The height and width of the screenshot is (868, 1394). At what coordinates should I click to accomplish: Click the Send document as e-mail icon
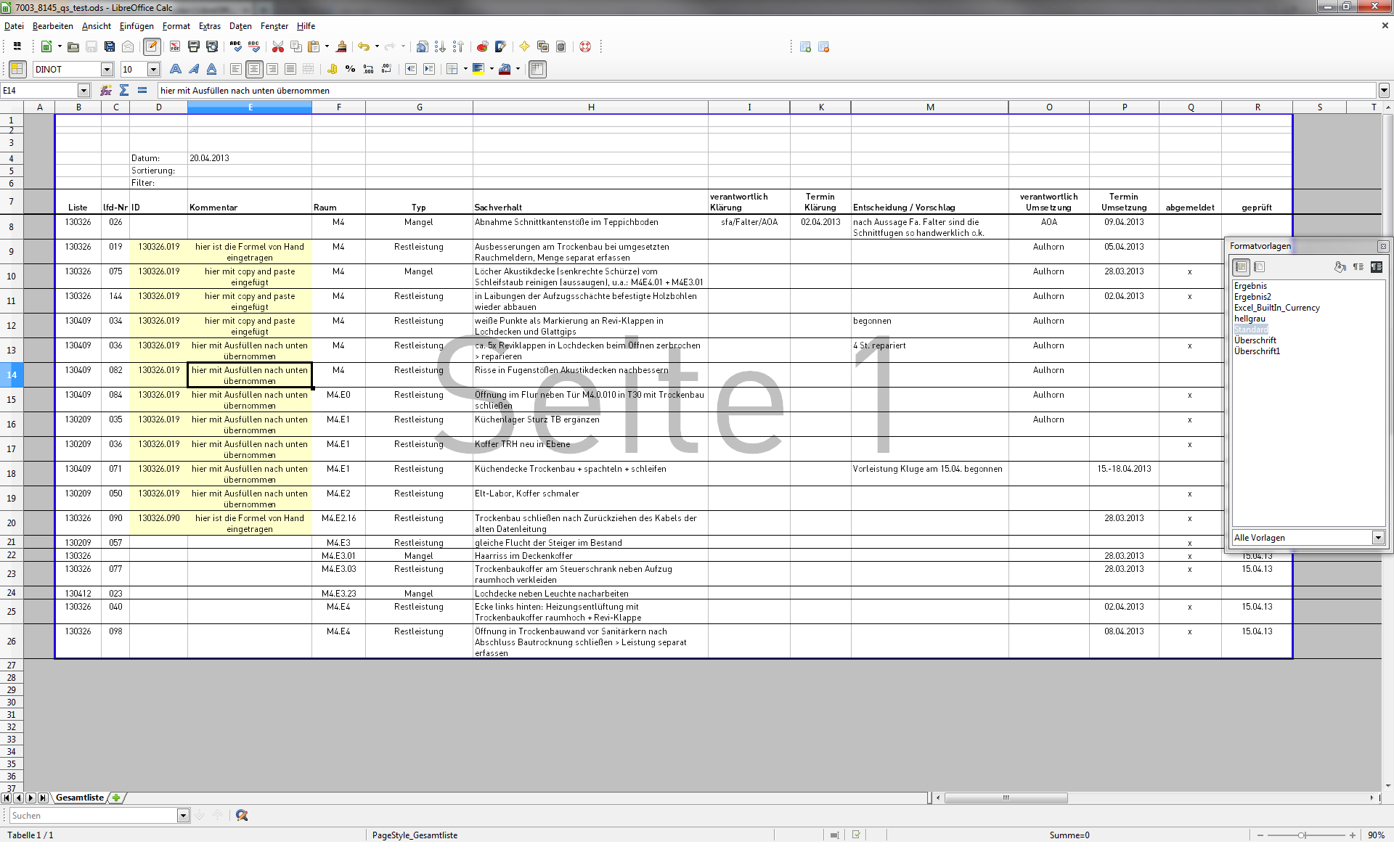coord(128,46)
